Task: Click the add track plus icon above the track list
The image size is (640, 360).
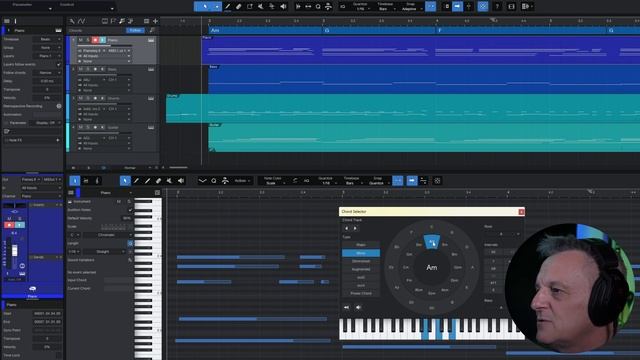Action: 155,21
